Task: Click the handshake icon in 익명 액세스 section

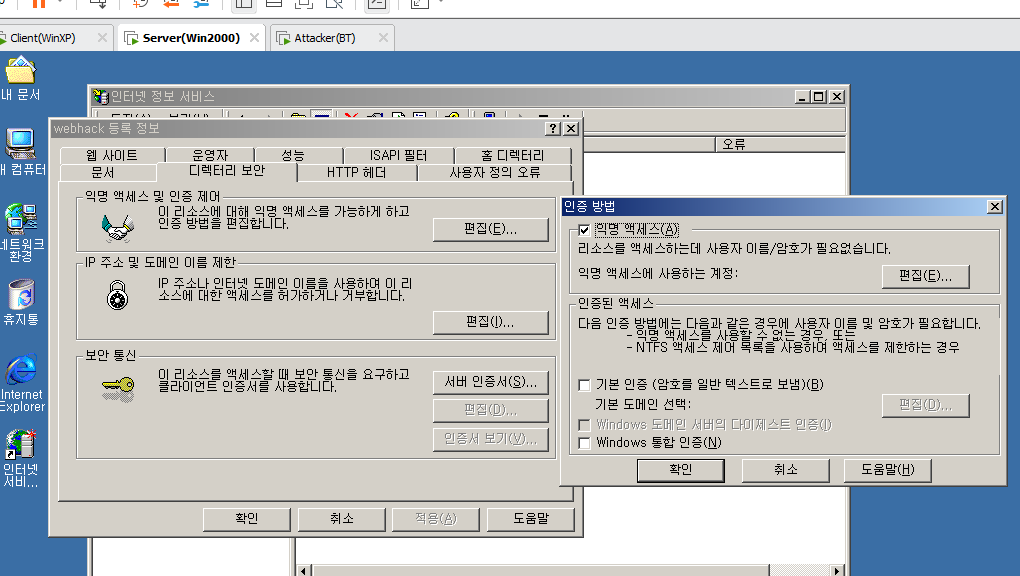Action: (118, 227)
